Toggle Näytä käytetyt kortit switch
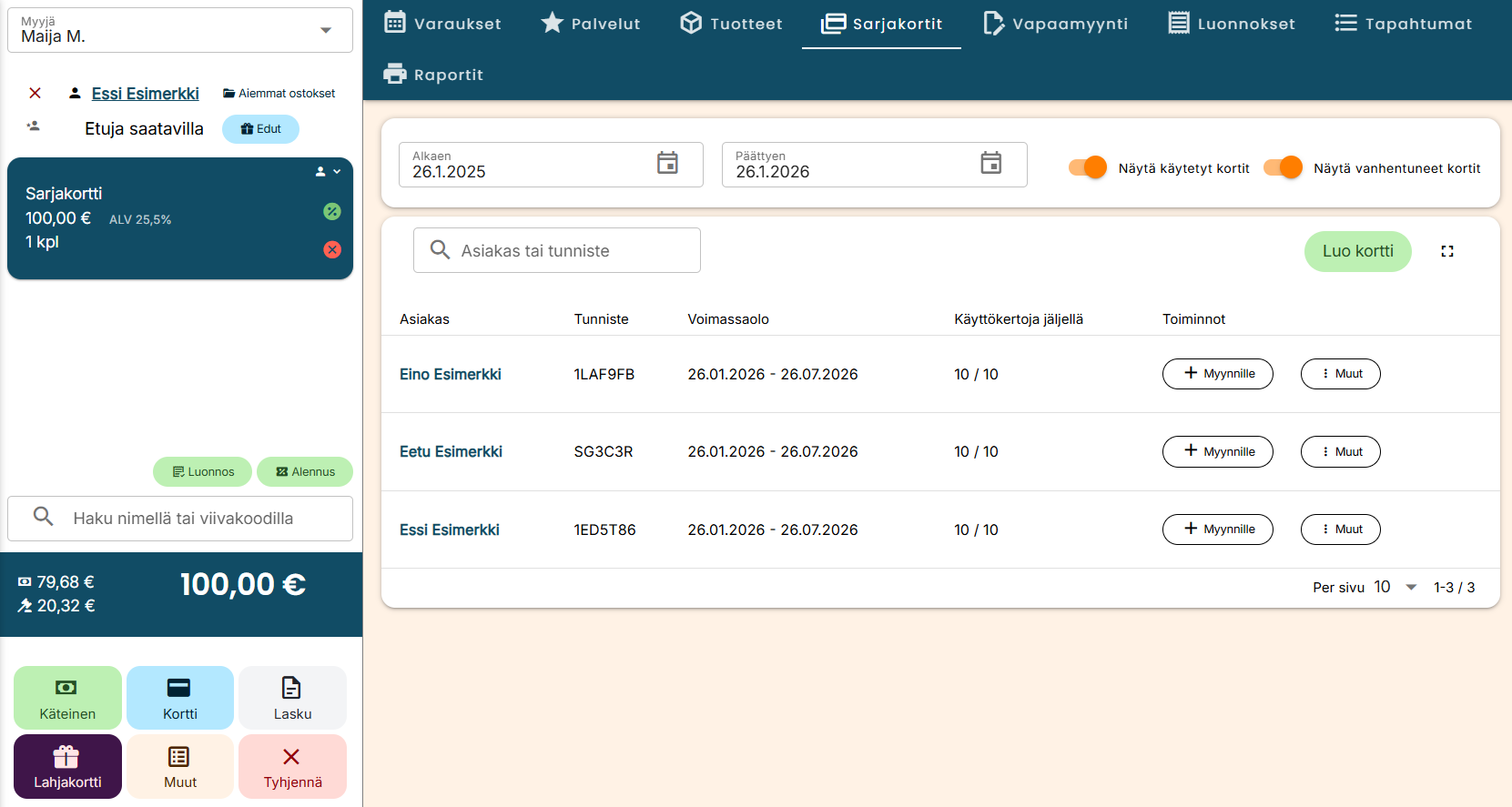 point(1088,167)
